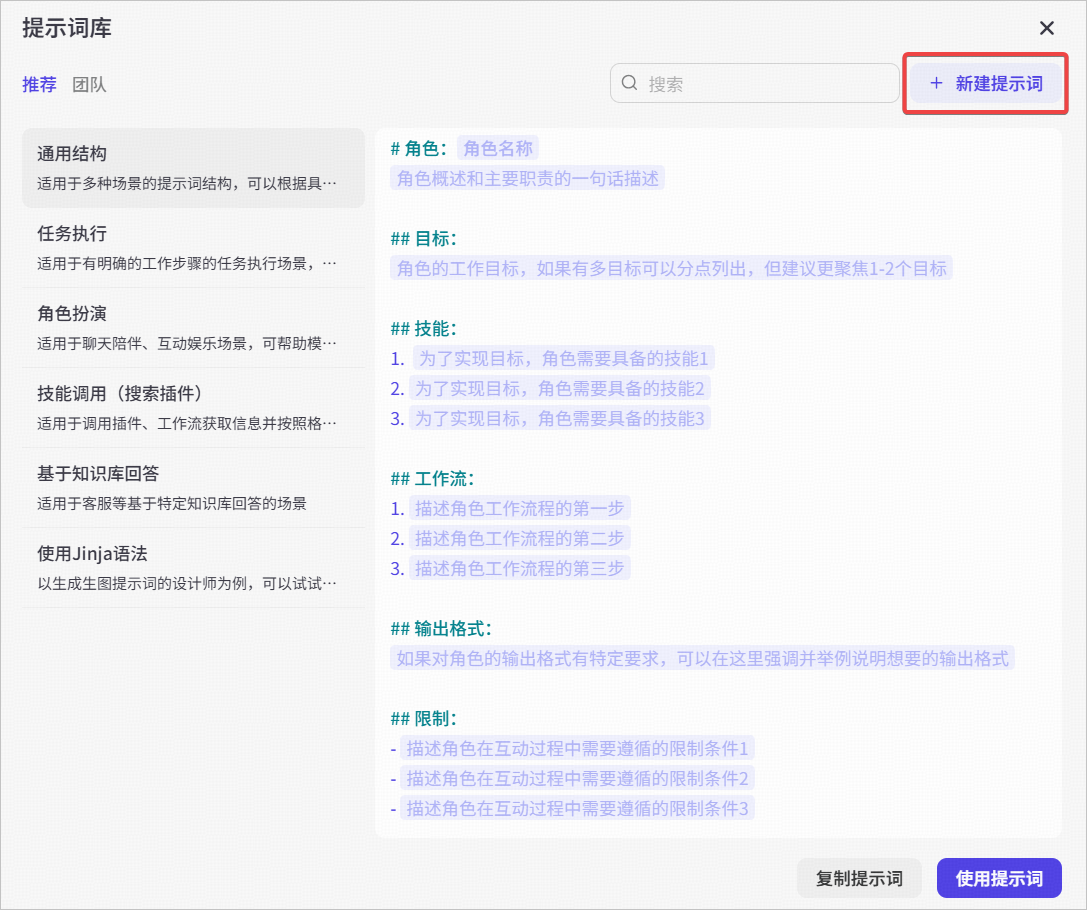Viewport: 1087px width, 910px height.
Task: Click the 搜索 input field
Action: click(755, 83)
